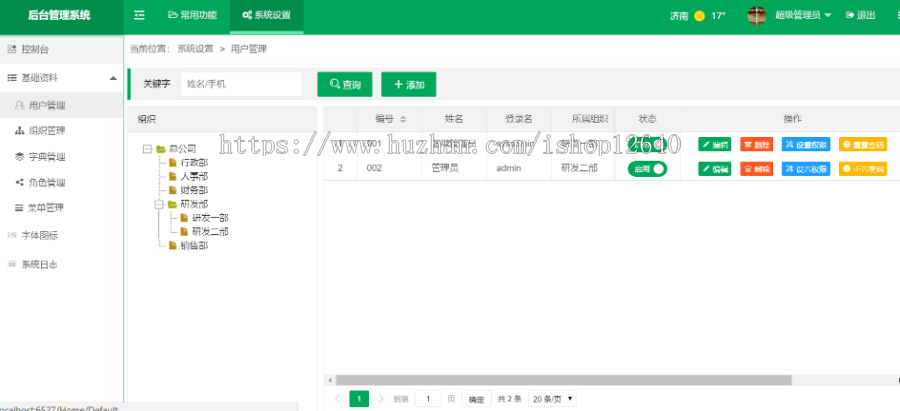Image resolution: width=900 pixels, height=411 pixels.
Task: Open 菜单管理 in the sidebar
Action: pyautogui.click(x=45, y=208)
